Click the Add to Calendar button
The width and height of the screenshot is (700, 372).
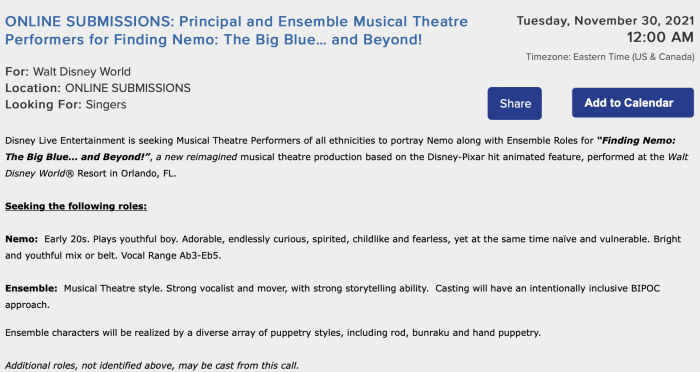tap(633, 103)
